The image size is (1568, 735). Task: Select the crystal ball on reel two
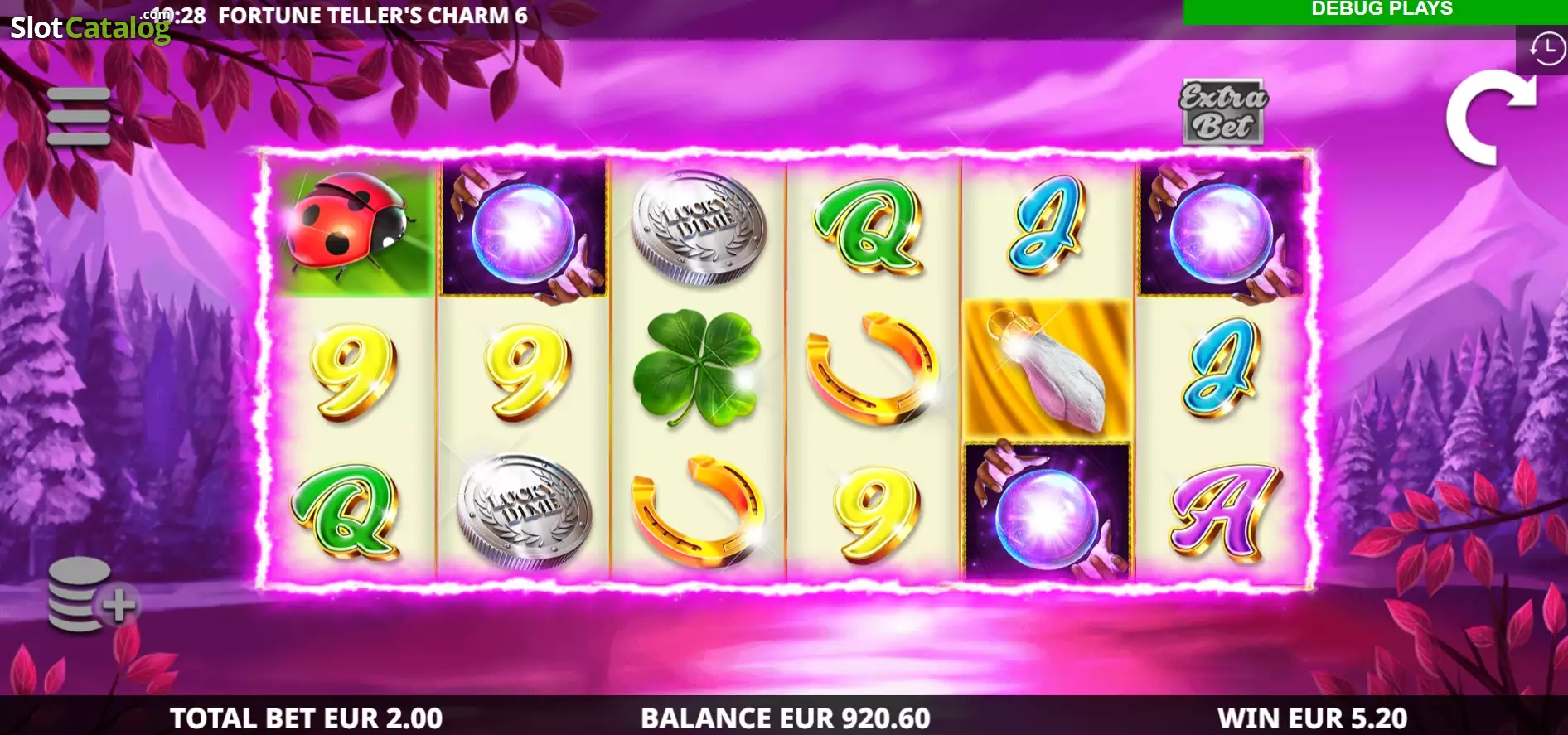click(x=524, y=230)
